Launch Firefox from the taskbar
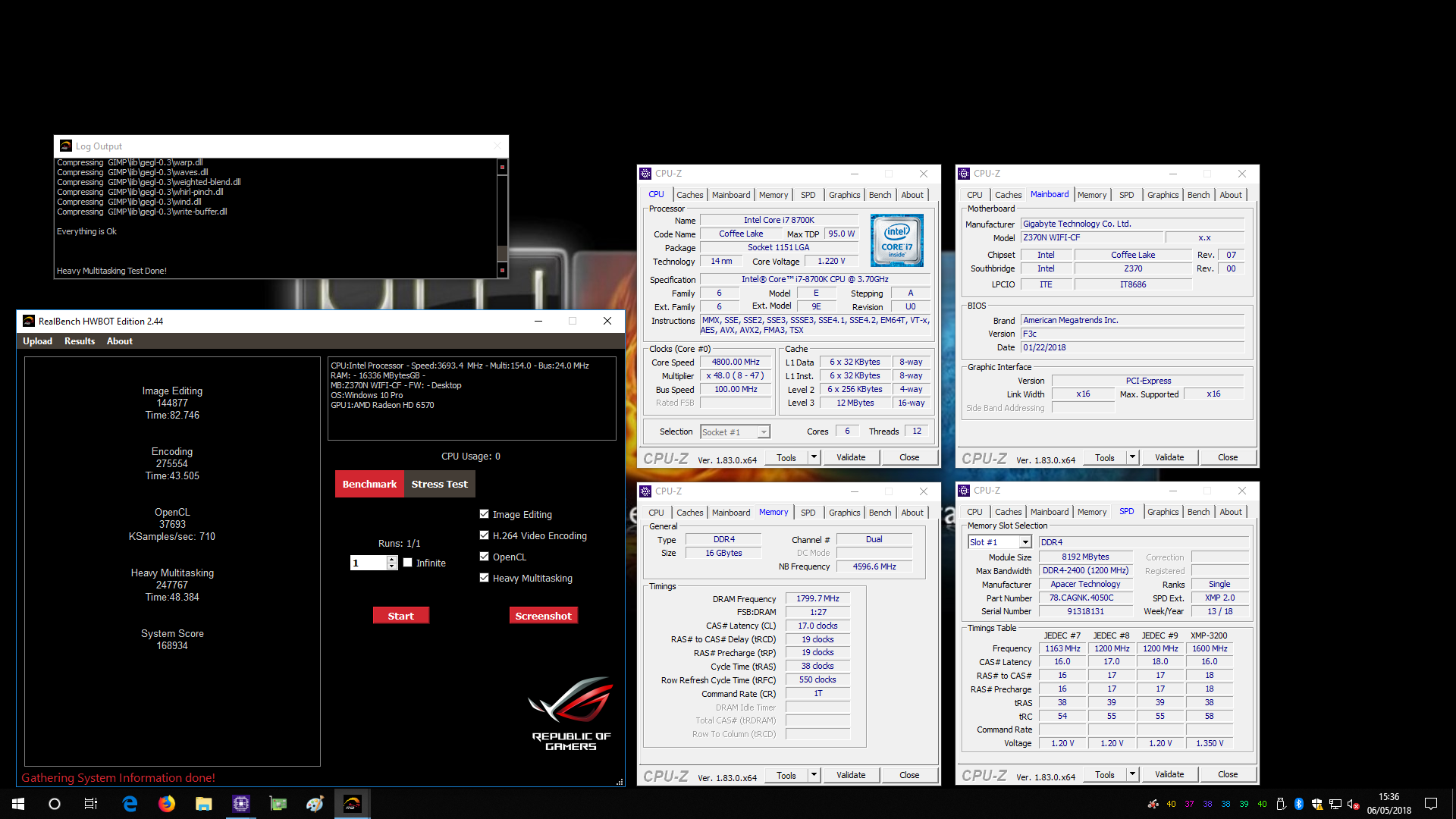The width and height of the screenshot is (1456, 819). tap(167, 804)
